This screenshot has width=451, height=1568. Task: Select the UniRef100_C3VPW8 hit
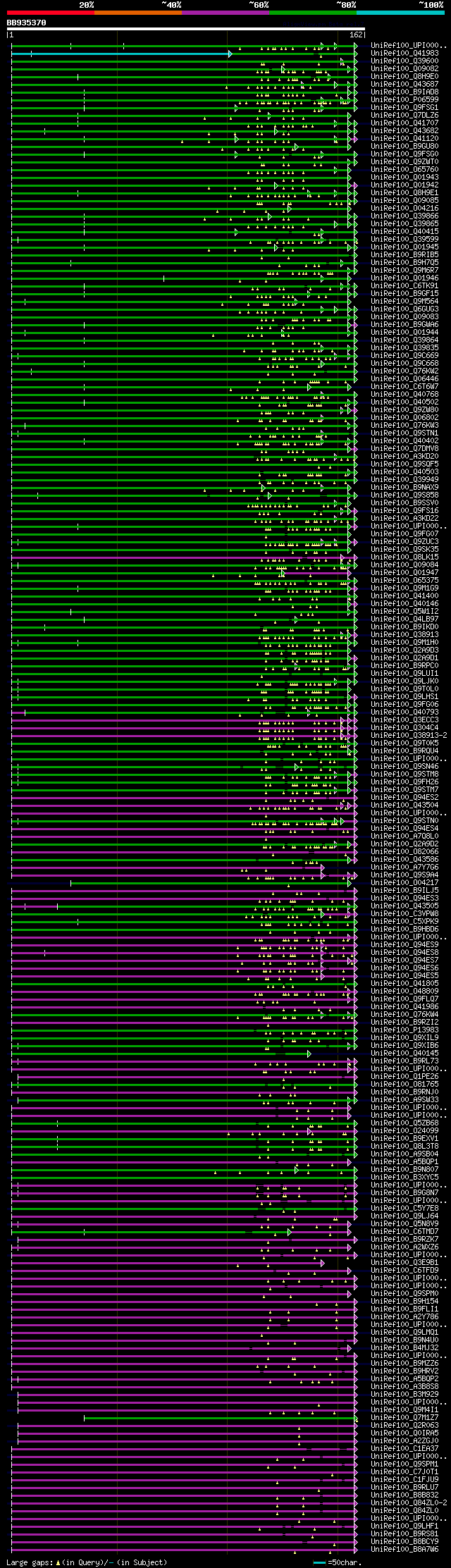(x=404, y=914)
